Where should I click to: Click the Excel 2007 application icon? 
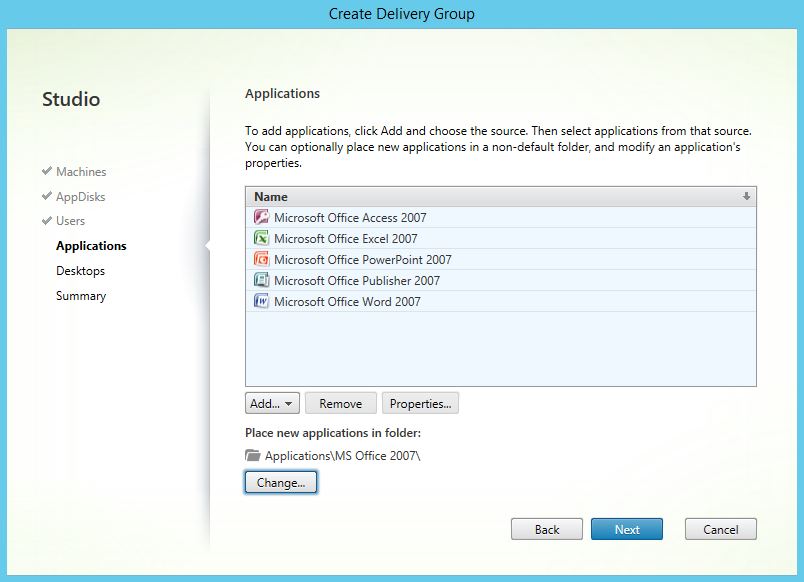tap(261, 239)
